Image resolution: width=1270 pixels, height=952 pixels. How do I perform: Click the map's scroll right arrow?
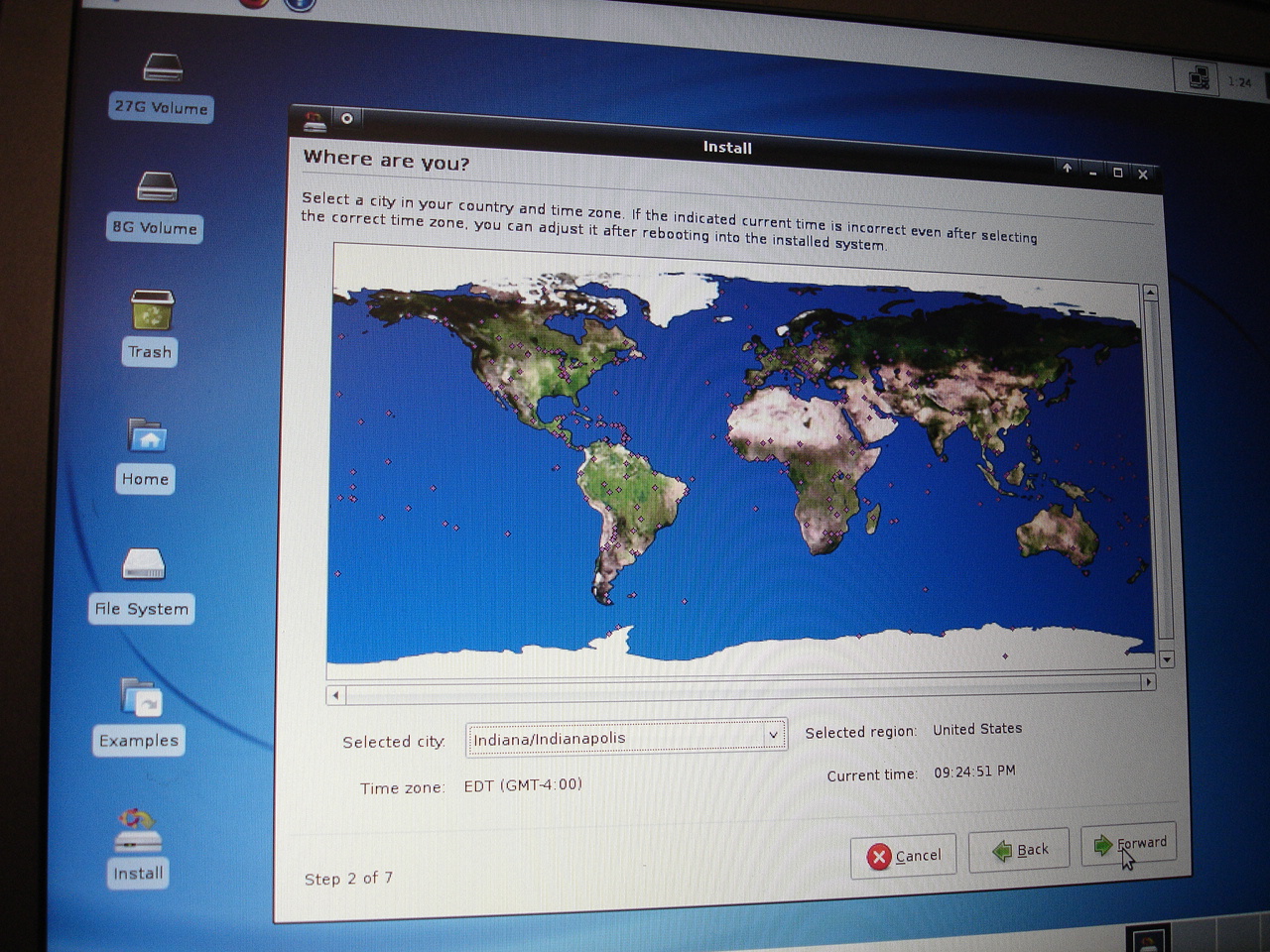pos(1148,682)
